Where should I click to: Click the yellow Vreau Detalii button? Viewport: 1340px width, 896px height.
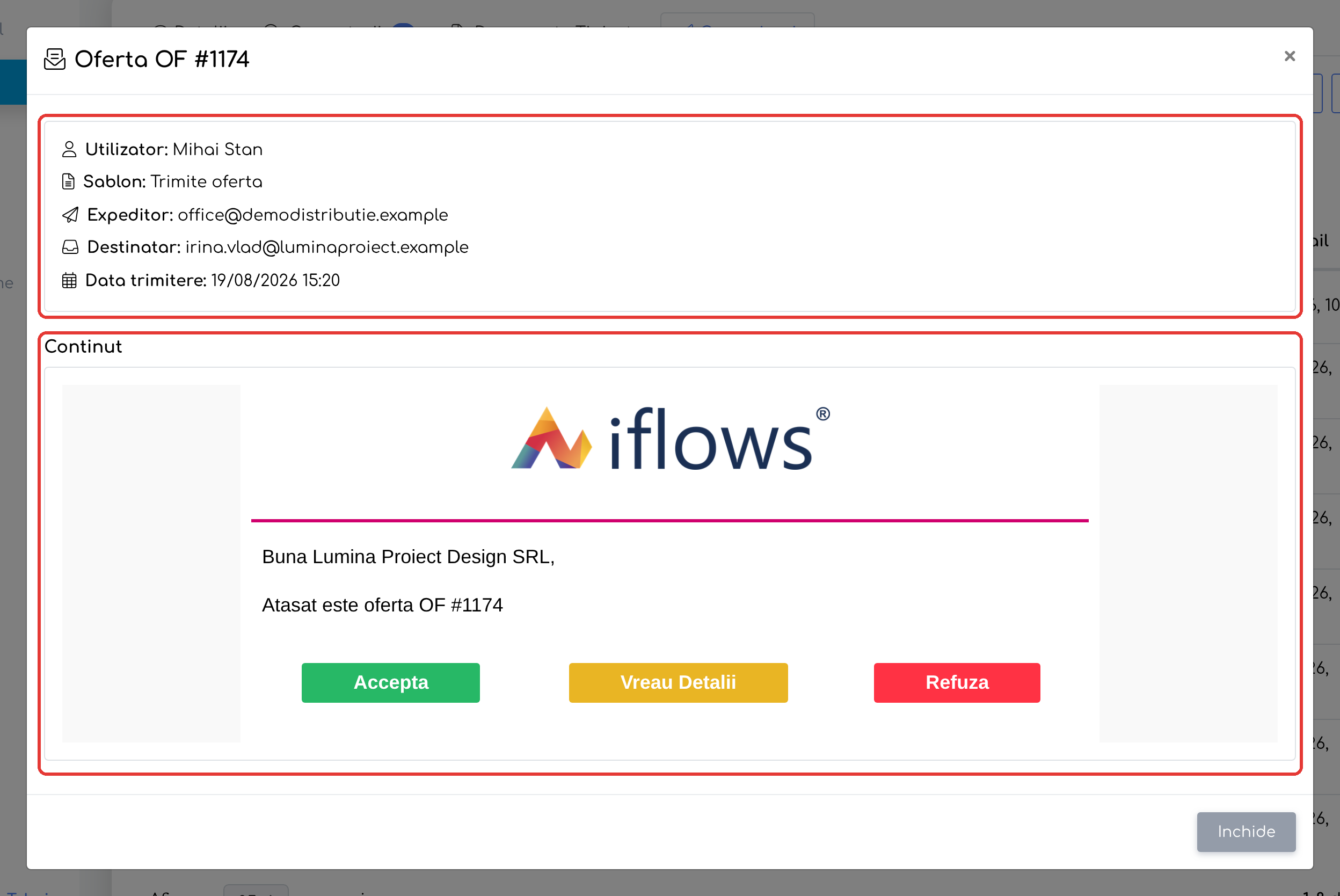click(678, 682)
